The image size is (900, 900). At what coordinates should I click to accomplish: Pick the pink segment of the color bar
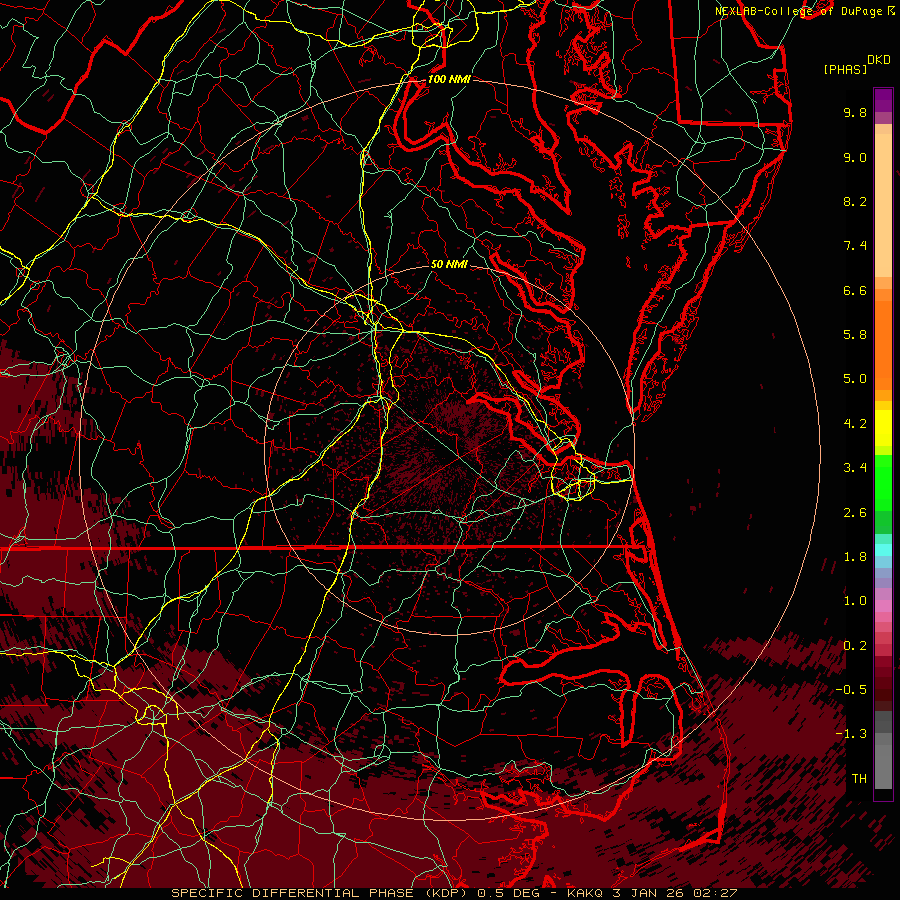[883, 606]
